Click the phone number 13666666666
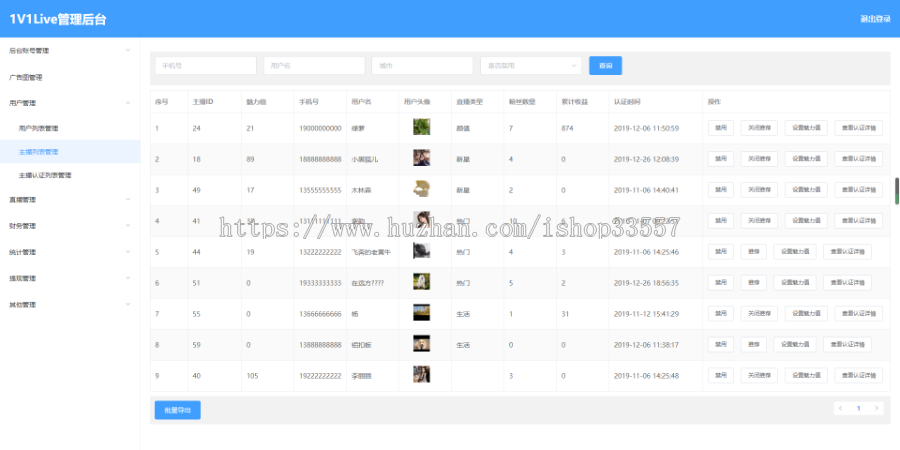This screenshot has height=450, width=900. pos(320,314)
